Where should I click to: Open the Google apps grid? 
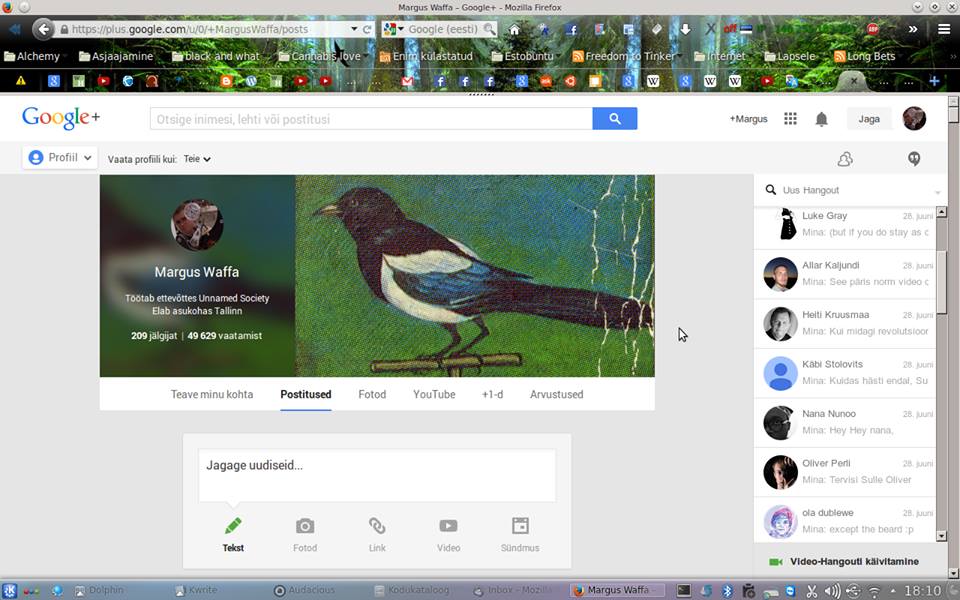click(x=790, y=119)
